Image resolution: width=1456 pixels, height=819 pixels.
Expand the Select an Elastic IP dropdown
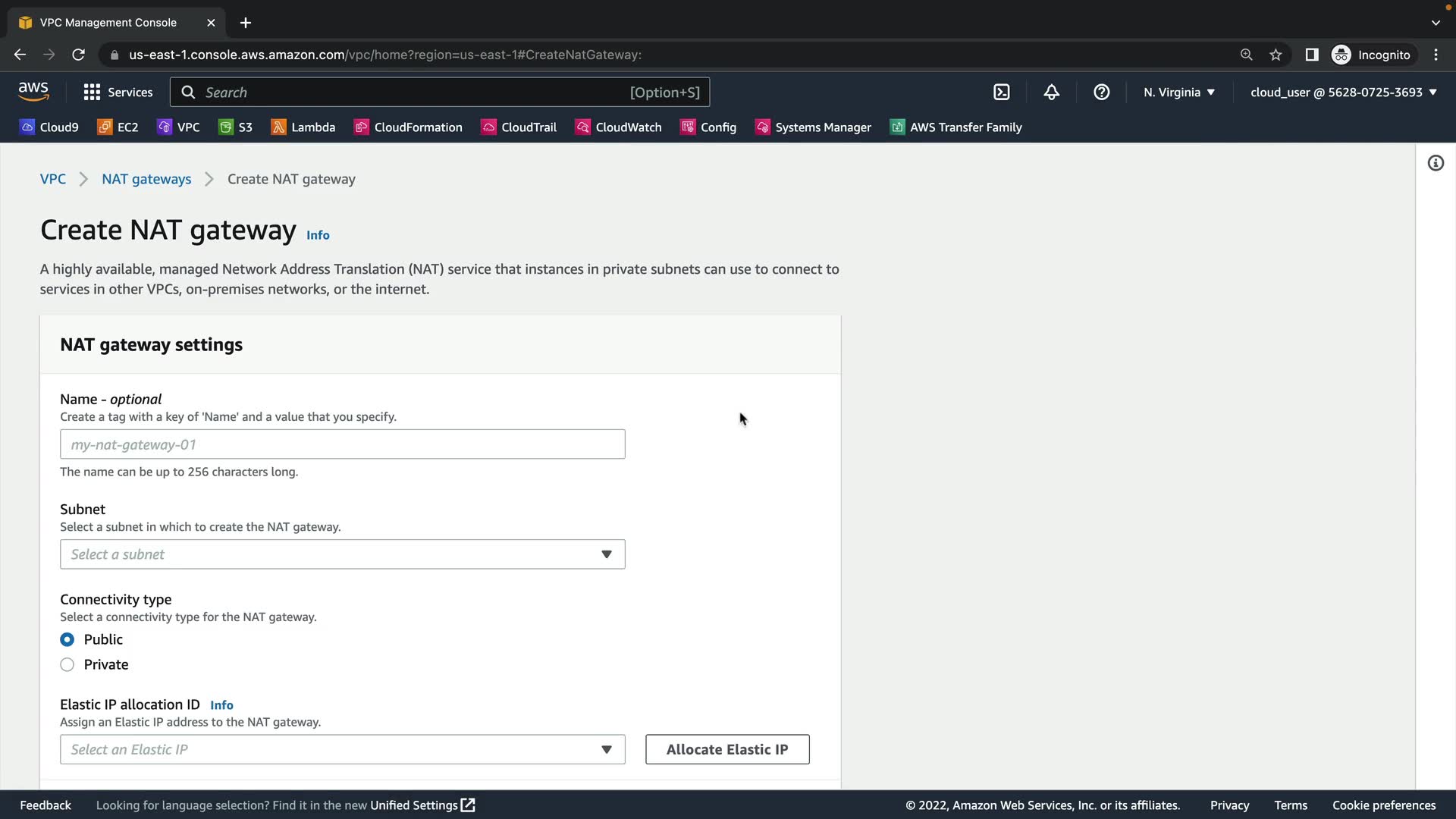pyautogui.click(x=342, y=749)
